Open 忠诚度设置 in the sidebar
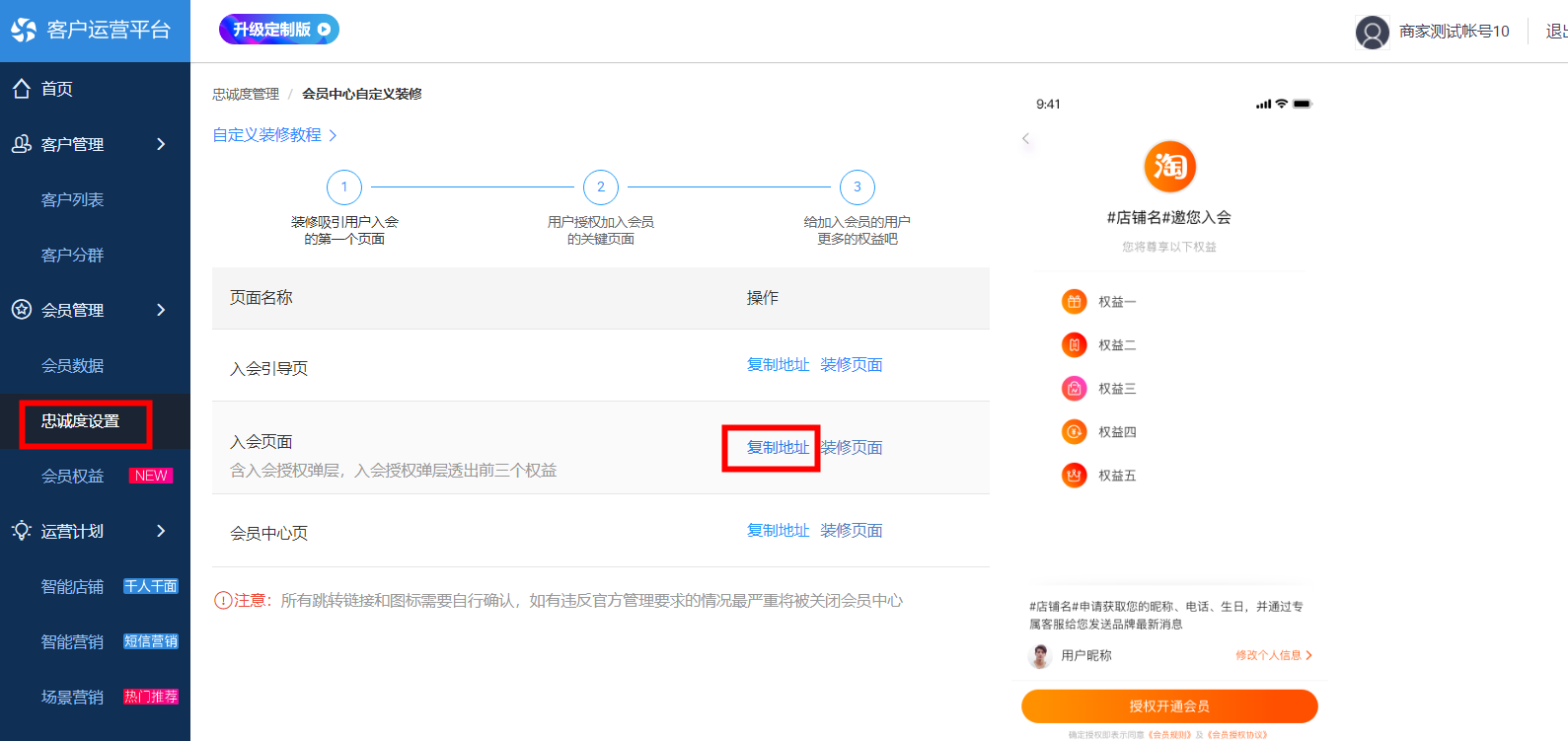This screenshot has width=1568, height=741. pyautogui.click(x=81, y=421)
